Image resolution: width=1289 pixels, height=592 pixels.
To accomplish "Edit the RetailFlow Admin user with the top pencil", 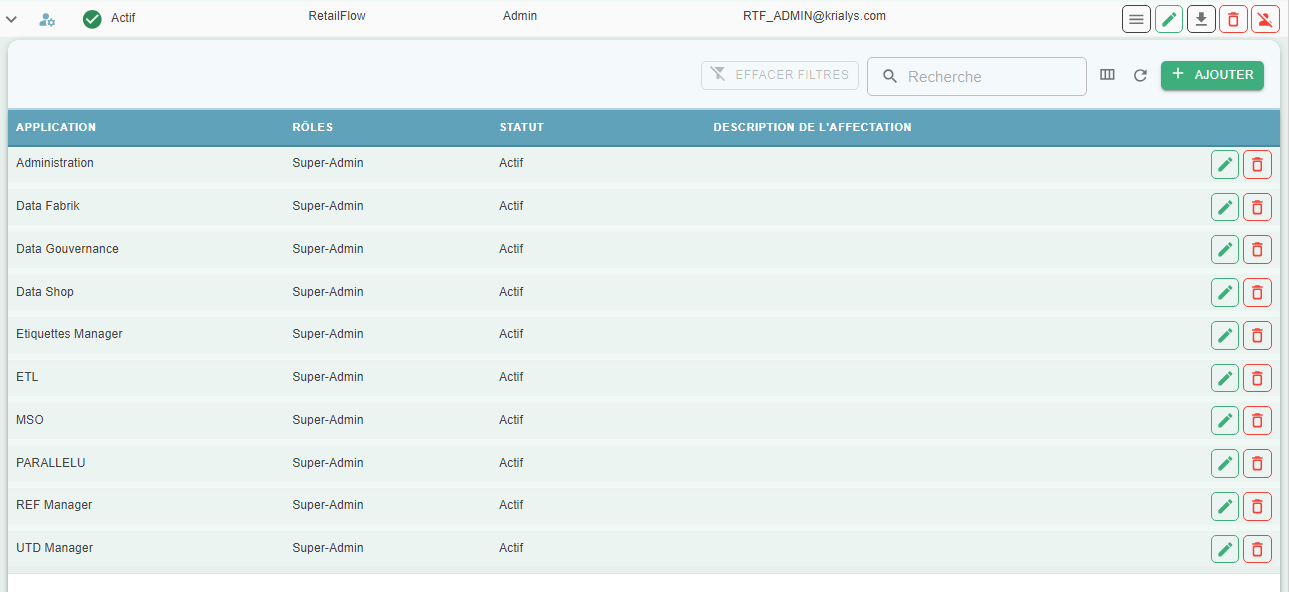I will [1169, 19].
